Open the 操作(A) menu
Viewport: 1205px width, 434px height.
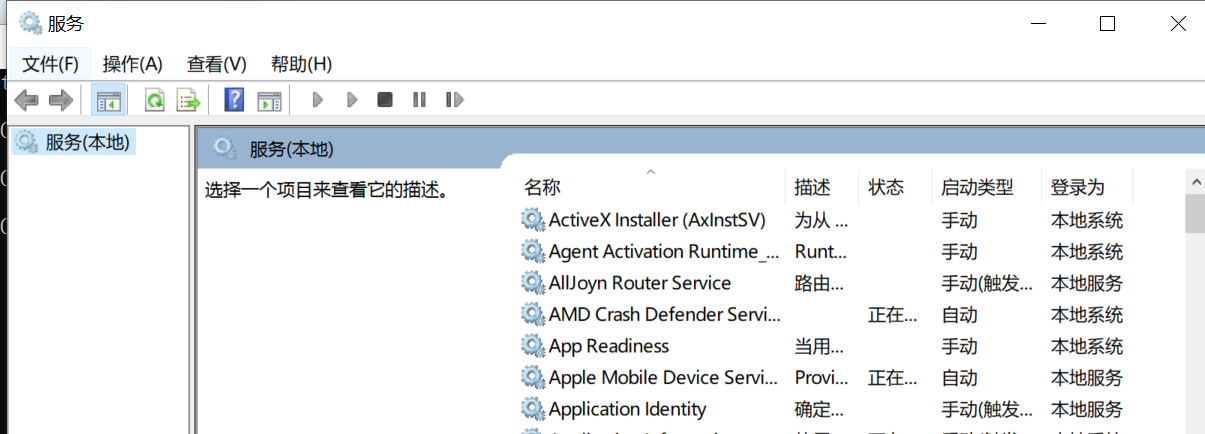133,64
